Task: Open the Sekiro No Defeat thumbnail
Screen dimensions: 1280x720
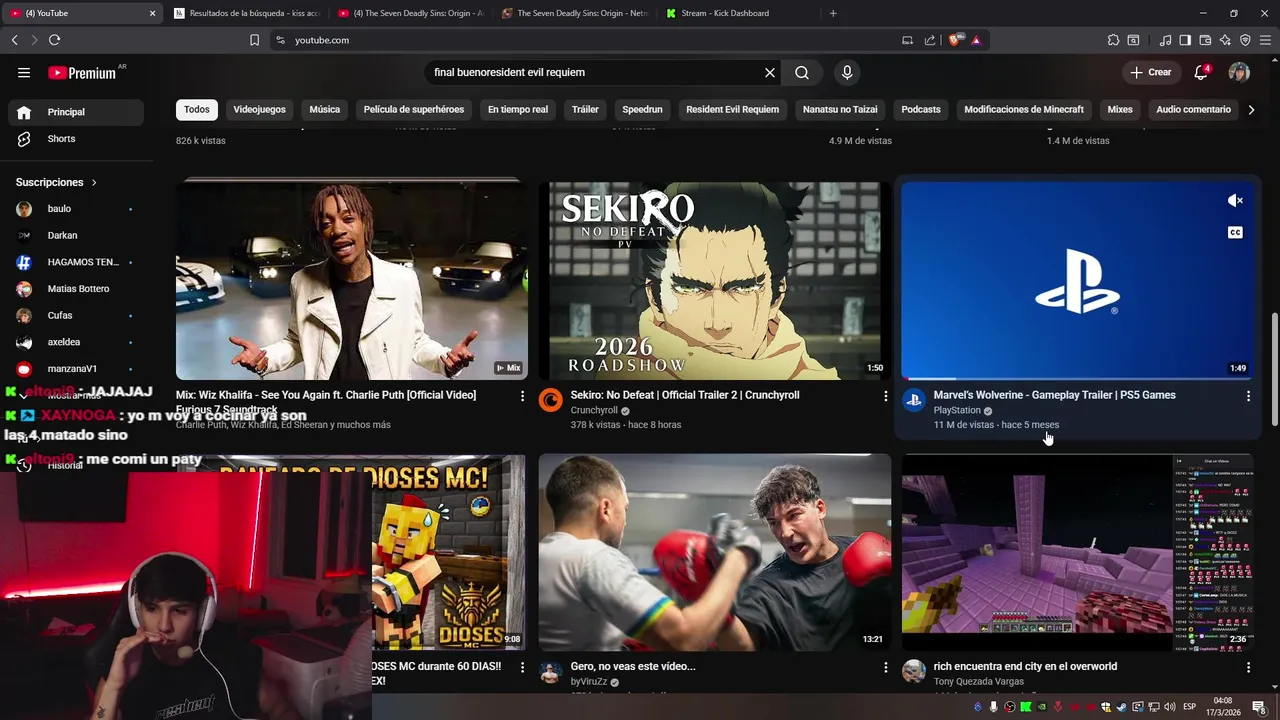Action: tap(715, 280)
